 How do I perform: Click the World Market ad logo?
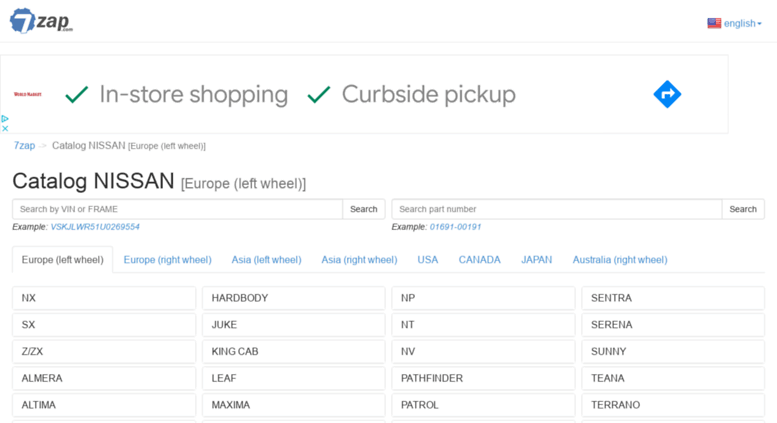tap(28, 94)
